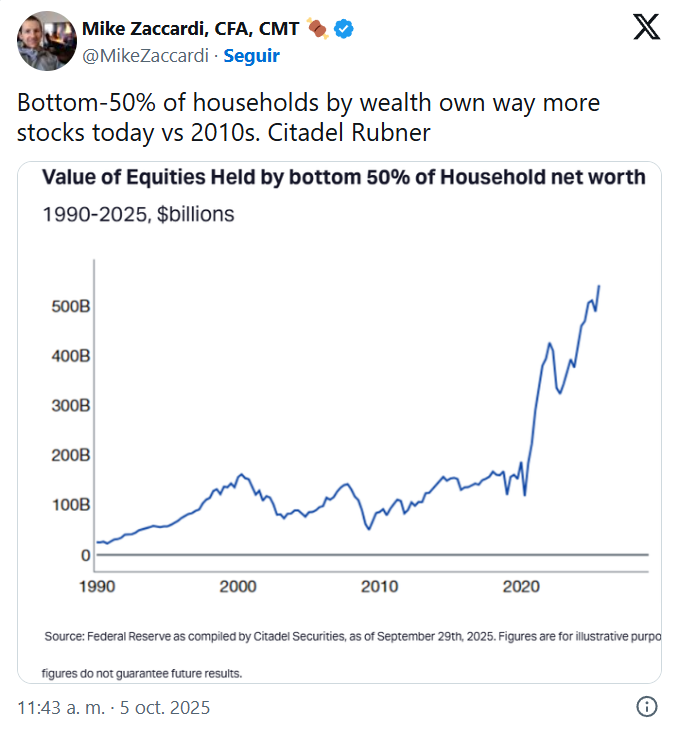Click the meat emoji after CMT
675x731 pixels.
tap(317, 28)
